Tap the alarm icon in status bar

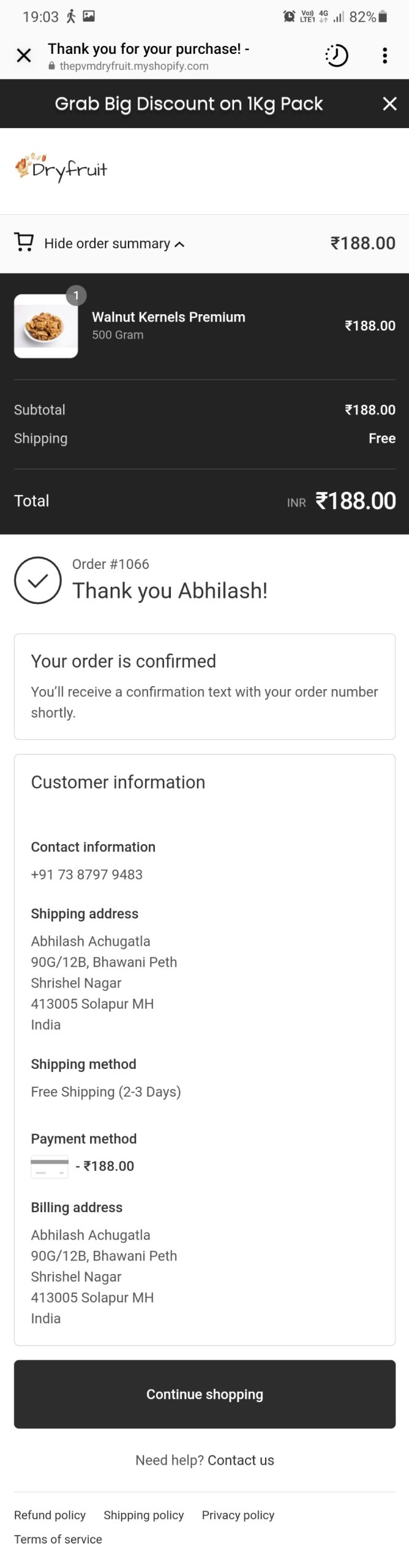tap(289, 17)
